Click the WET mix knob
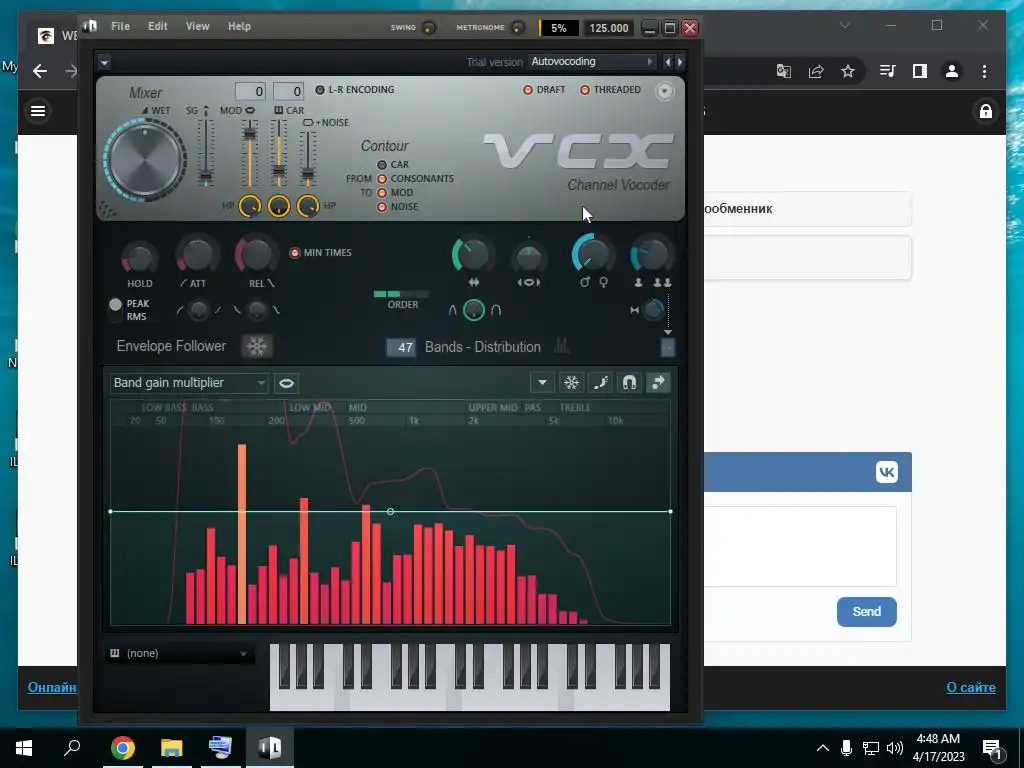The height and width of the screenshot is (768, 1024). pyautogui.click(x=145, y=159)
